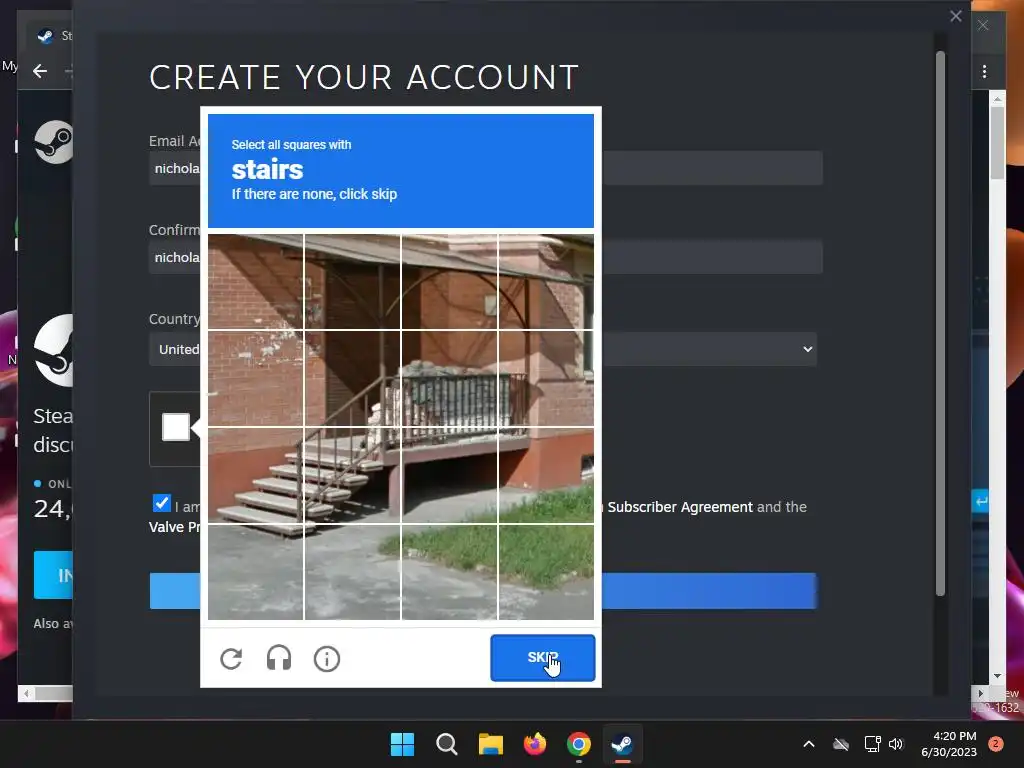
Task: Open Windows taskbar Search
Action: tap(447, 744)
